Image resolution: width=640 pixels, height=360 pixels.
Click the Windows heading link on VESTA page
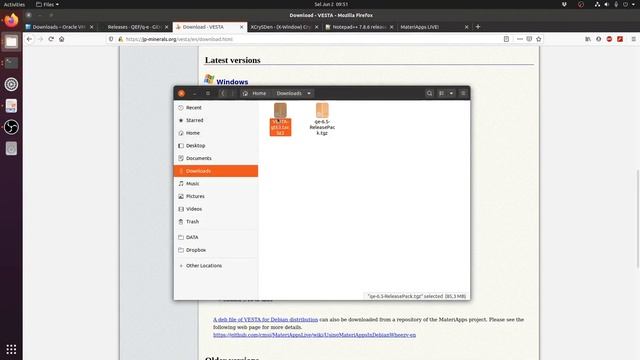(232, 82)
